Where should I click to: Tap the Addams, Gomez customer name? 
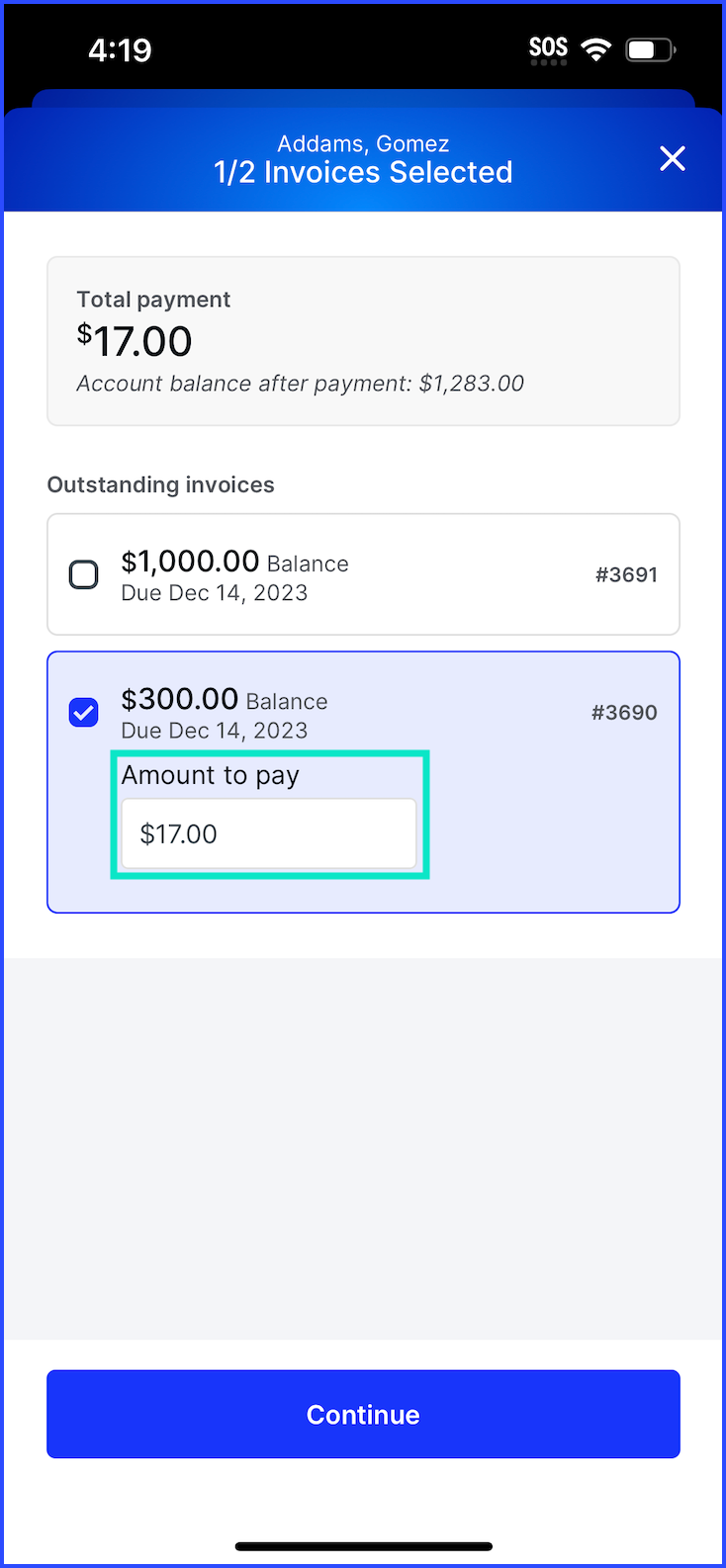pos(363,143)
